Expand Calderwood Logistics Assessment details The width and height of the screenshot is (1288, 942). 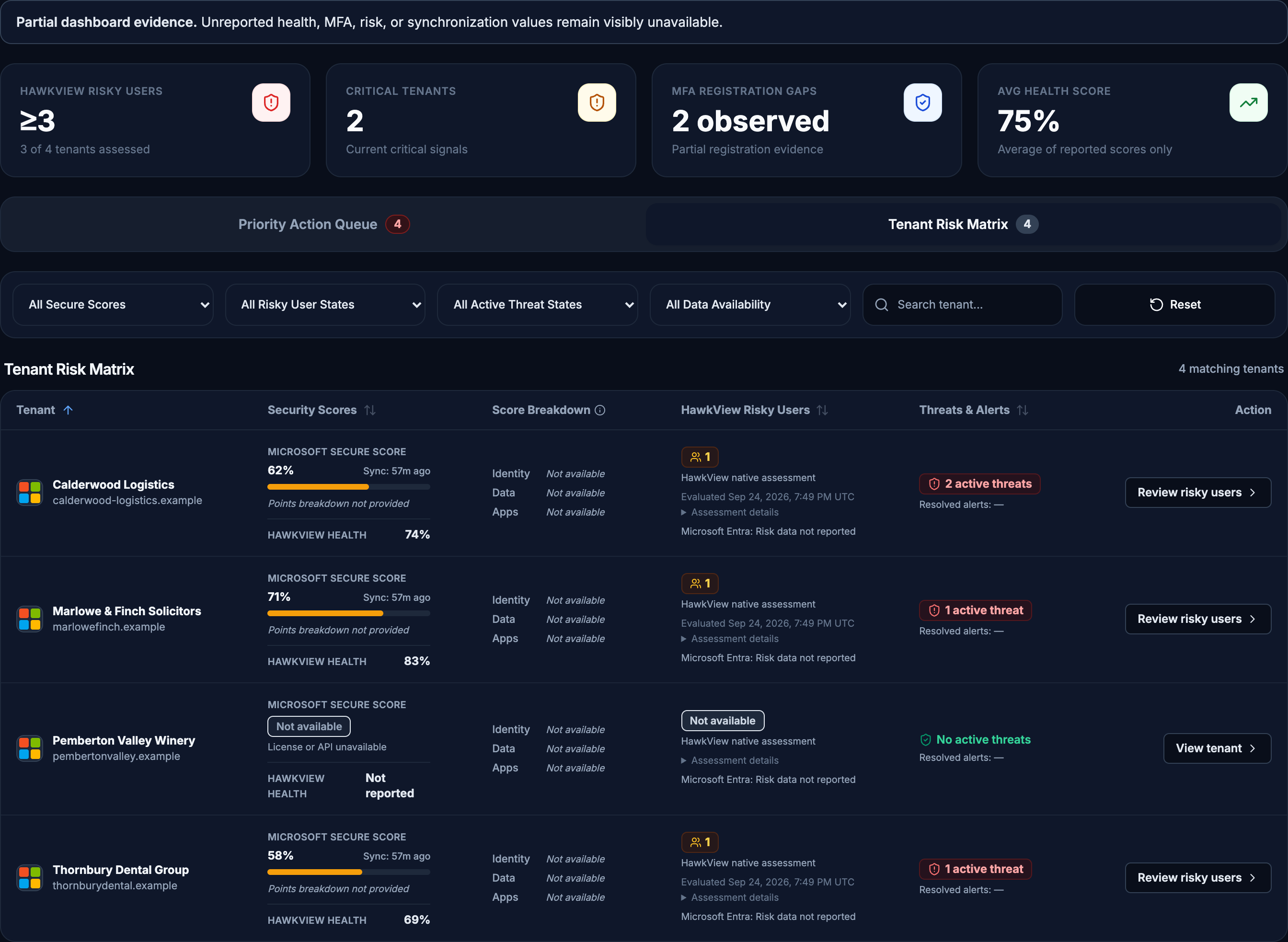click(730, 512)
